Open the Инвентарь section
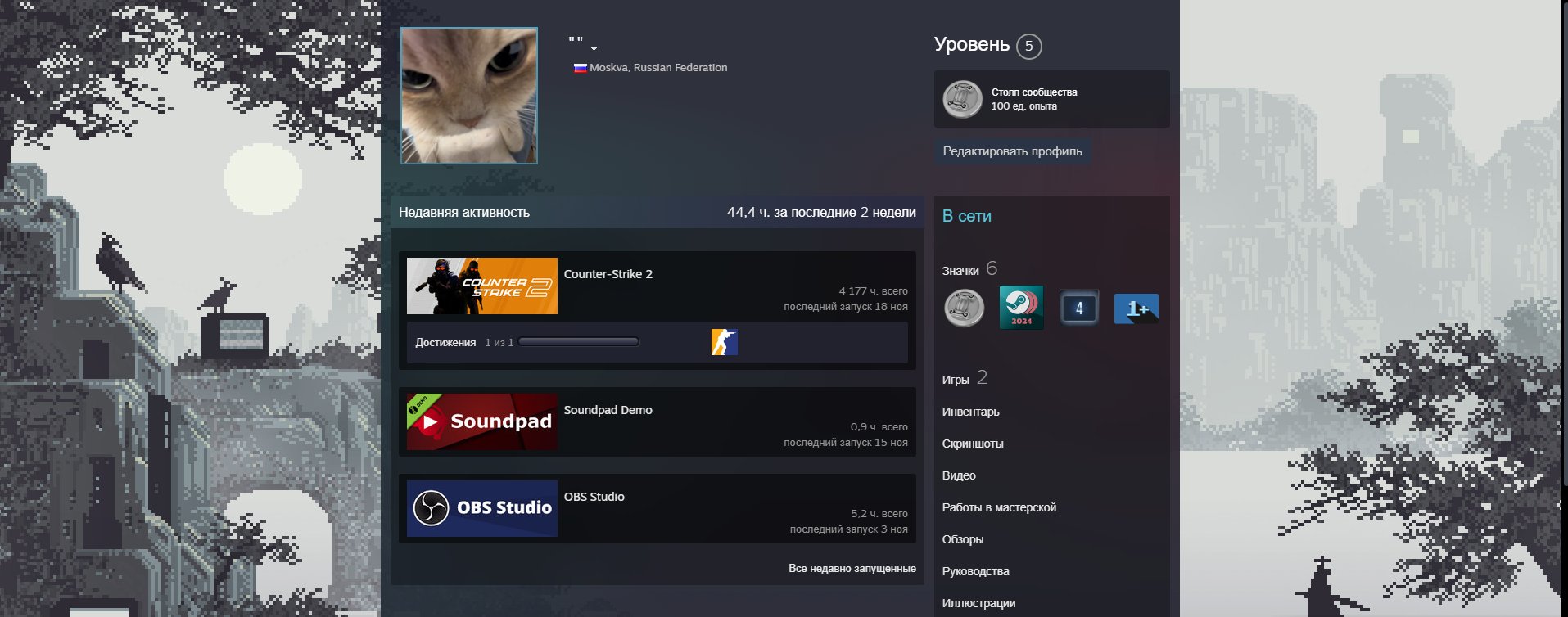 [970, 412]
